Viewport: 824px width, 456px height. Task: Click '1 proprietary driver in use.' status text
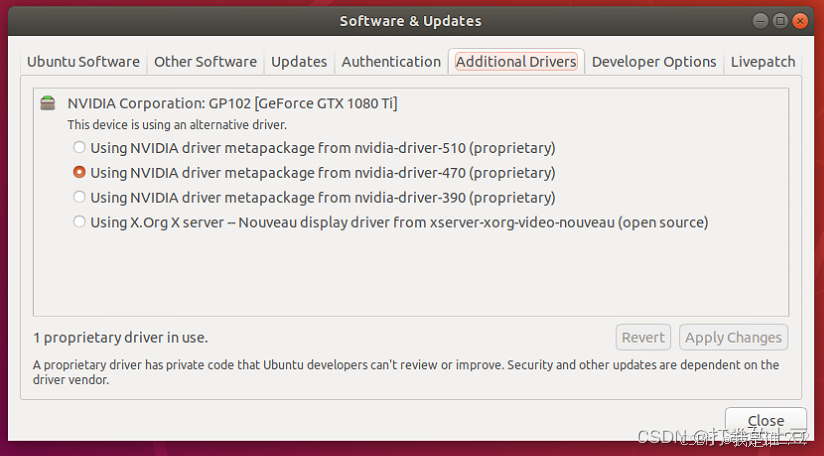[x=120, y=337]
